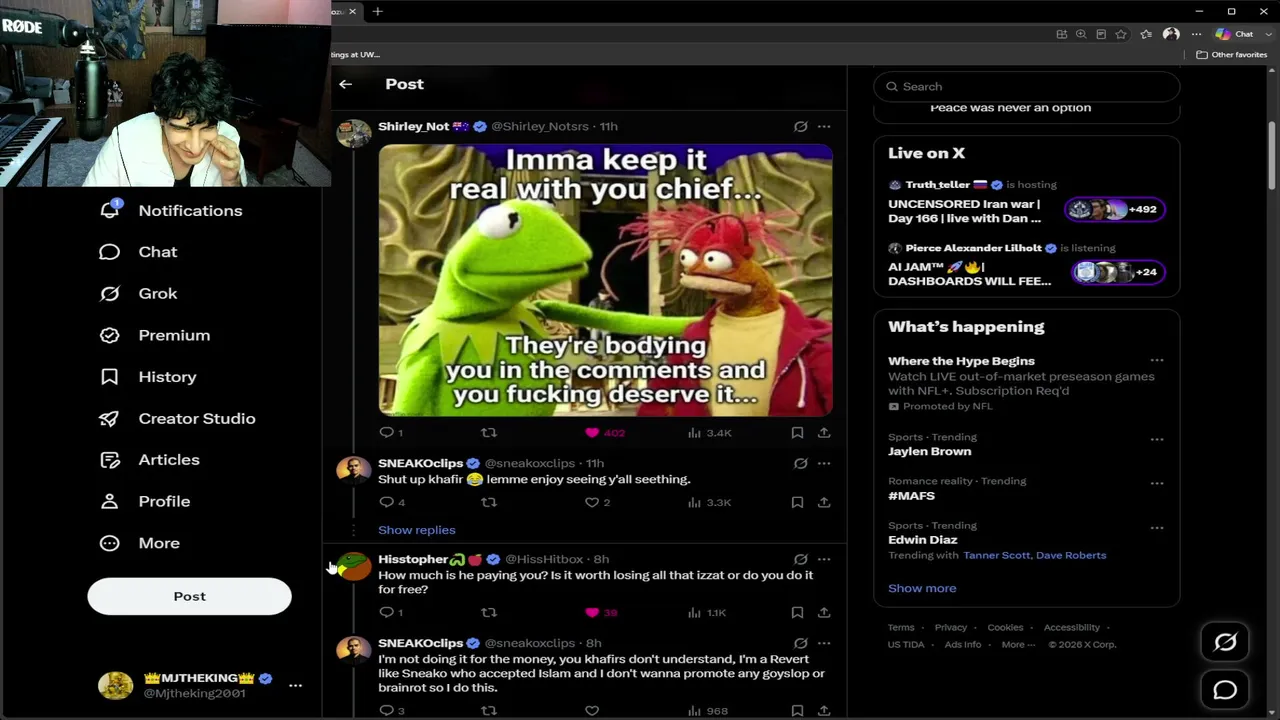Share Hisstopher's post
The width and height of the screenshot is (1280, 720).
coord(824,612)
